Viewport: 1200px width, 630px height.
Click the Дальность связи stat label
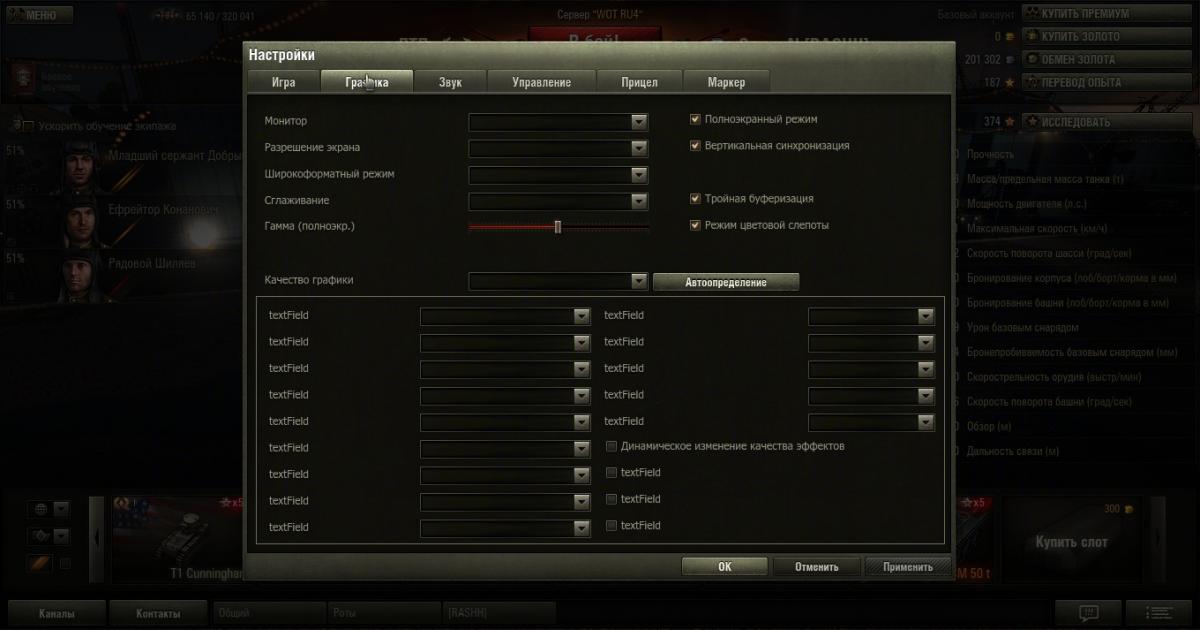click(x=1013, y=452)
